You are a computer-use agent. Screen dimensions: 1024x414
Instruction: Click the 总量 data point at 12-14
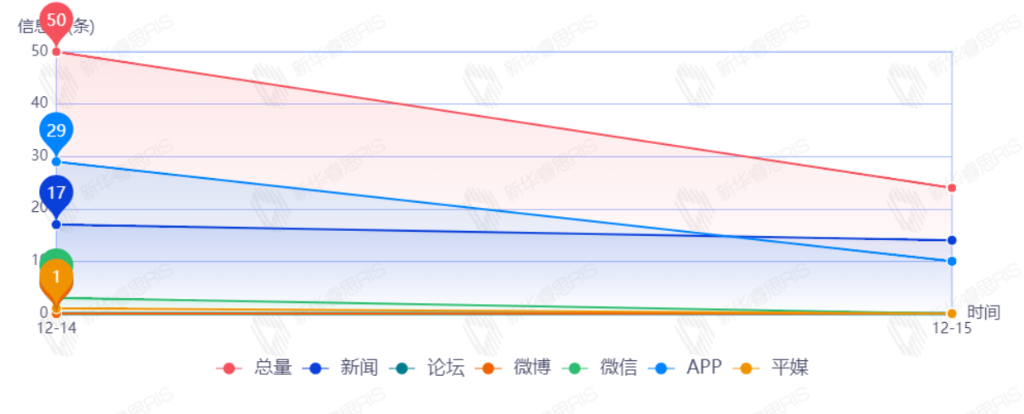tap(56, 52)
